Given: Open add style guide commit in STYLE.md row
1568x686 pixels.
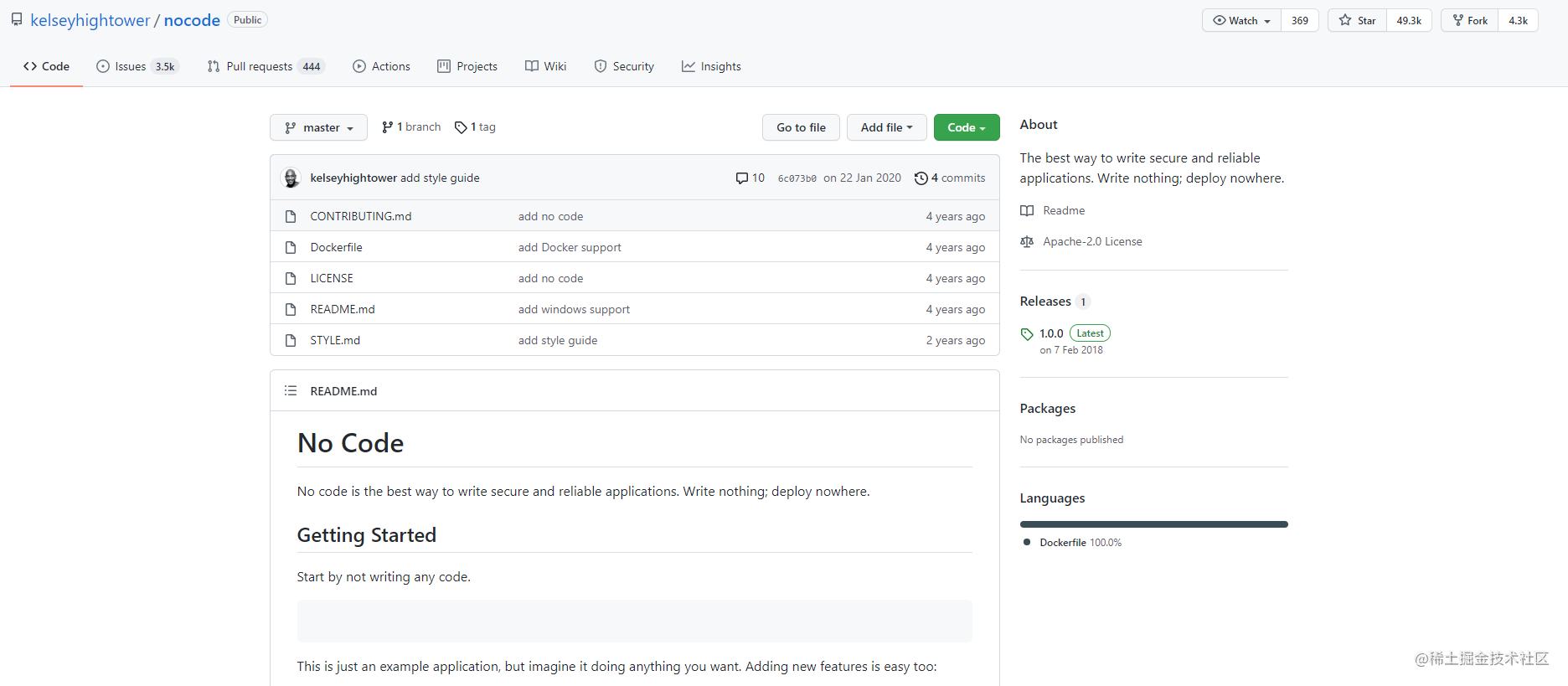Looking at the screenshot, I should click(558, 340).
